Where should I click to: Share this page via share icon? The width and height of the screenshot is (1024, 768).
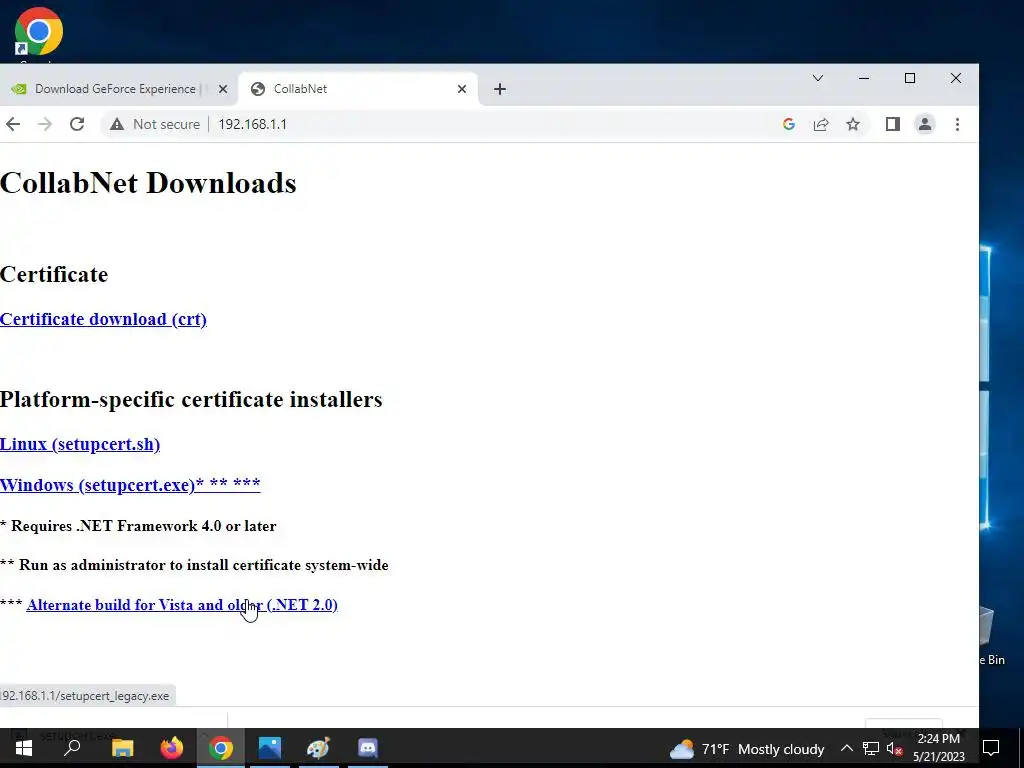click(821, 124)
